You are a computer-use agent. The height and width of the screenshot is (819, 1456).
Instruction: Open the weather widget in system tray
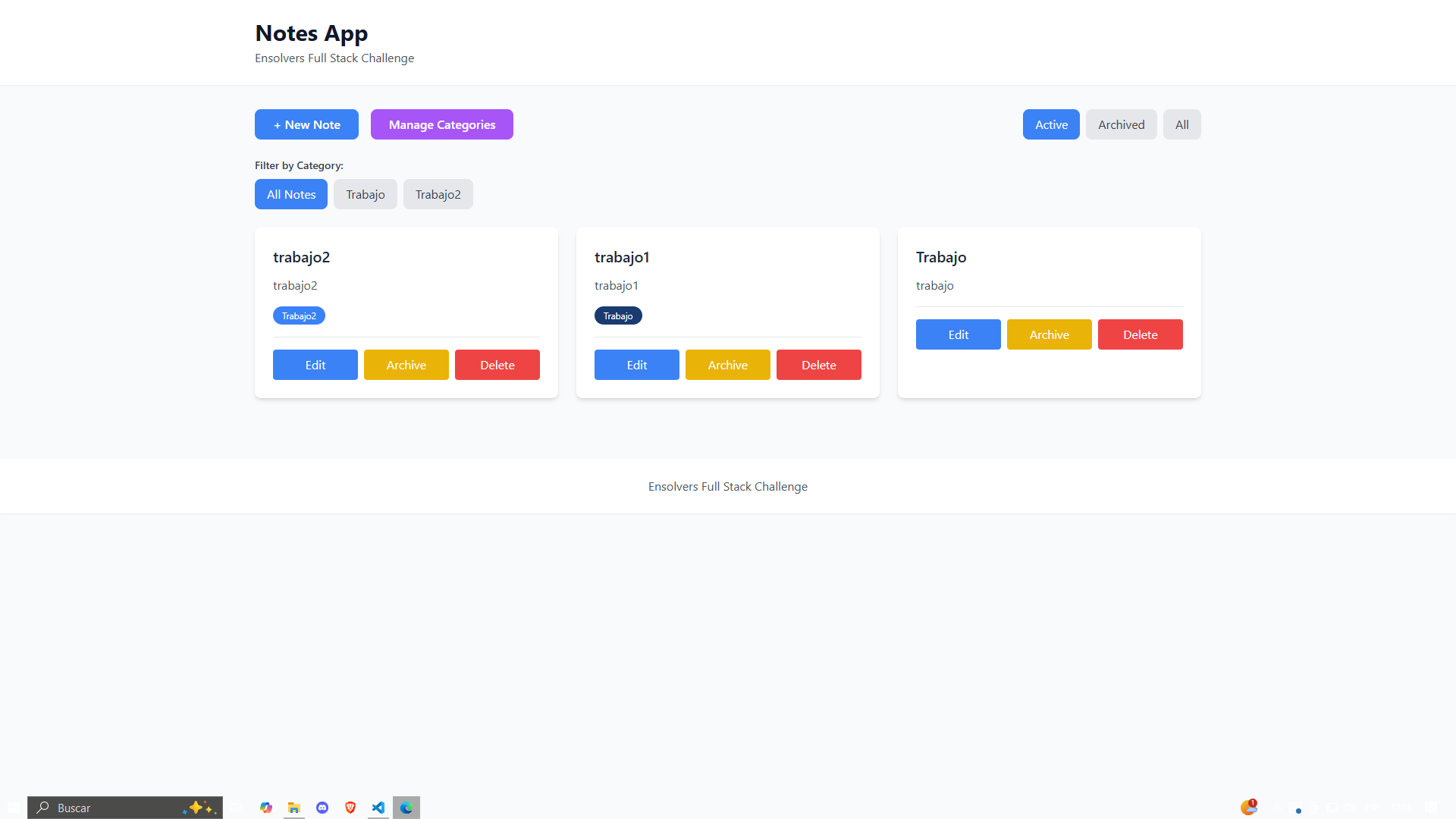pyautogui.click(x=1248, y=808)
